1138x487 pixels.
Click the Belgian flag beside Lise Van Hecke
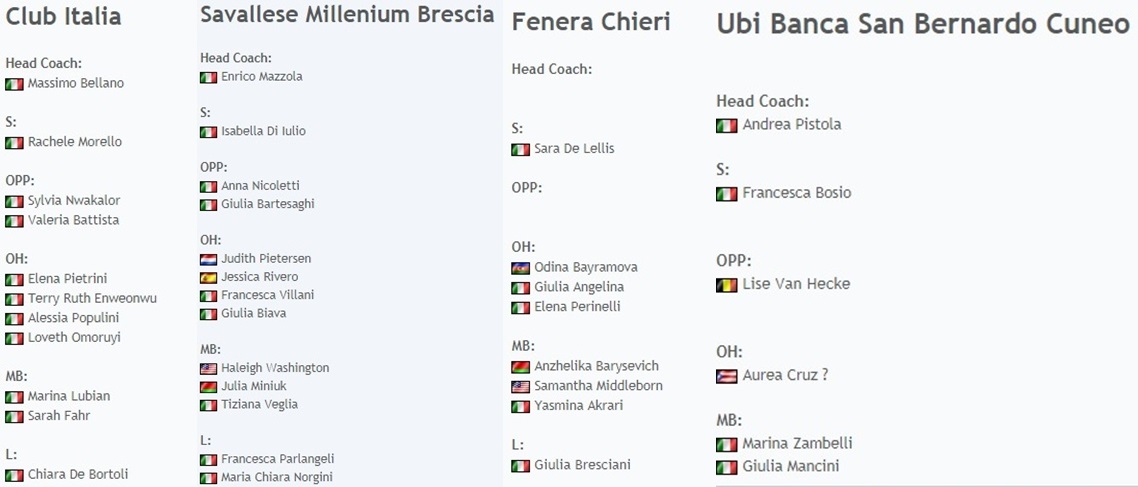(727, 285)
